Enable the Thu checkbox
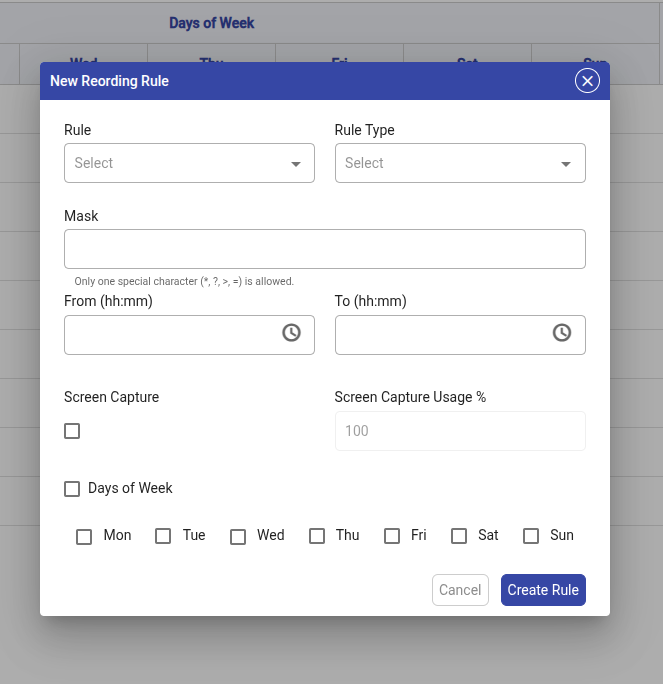Screen dimensions: 663x684 [317, 536]
